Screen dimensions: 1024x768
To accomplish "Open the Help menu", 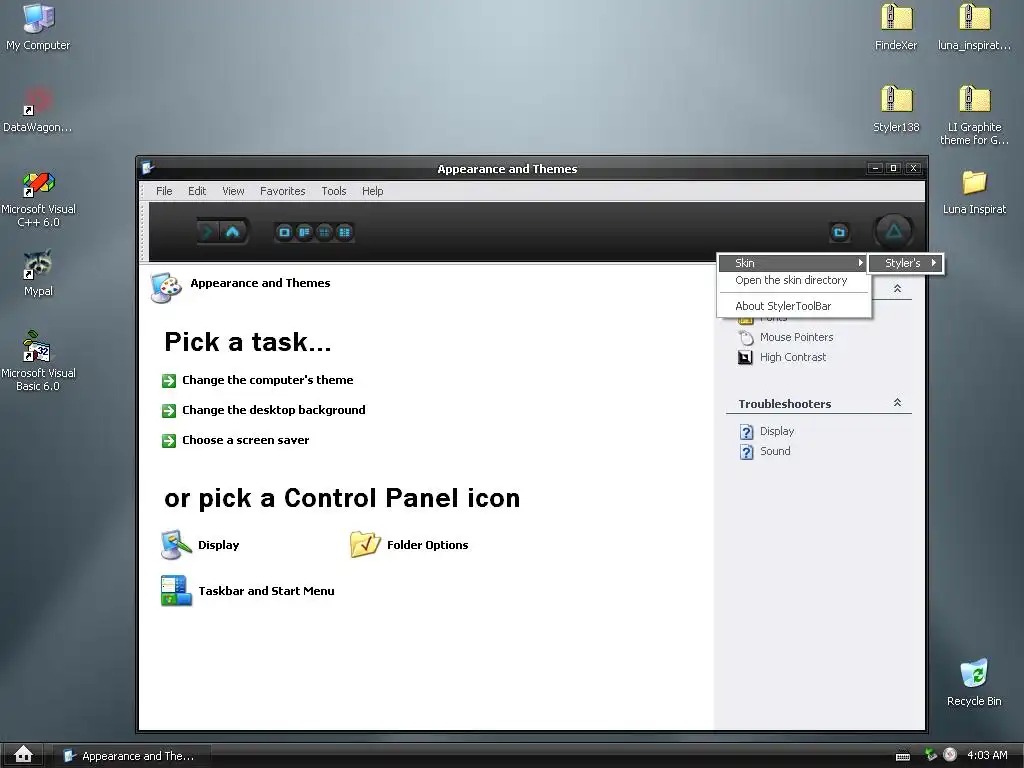I will (x=372, y=191).
